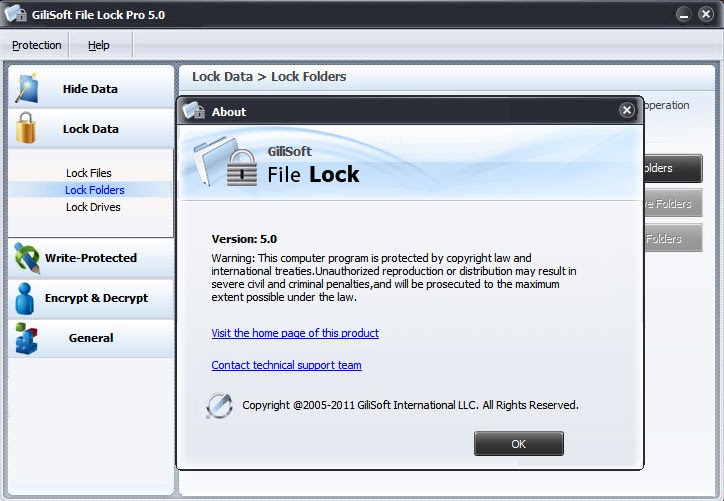Click the Lock Data padlock icon
This screenshot has width=724, height=501.
26,128
